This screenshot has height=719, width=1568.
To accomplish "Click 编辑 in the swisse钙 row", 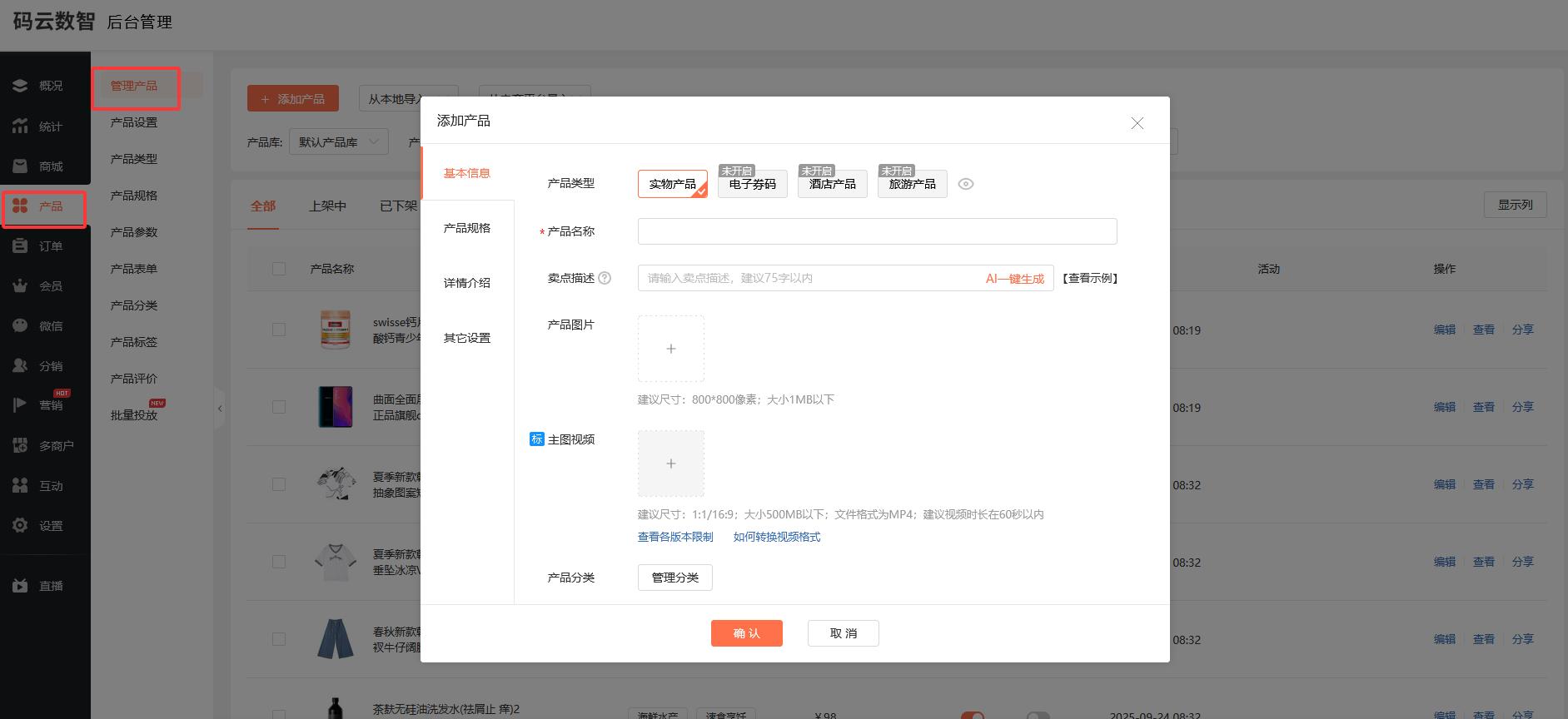I will coord(1445,330).
